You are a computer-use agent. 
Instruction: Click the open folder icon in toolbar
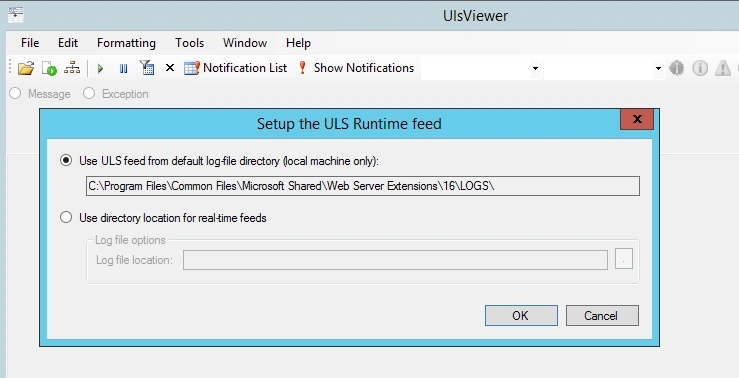point(26,68)
